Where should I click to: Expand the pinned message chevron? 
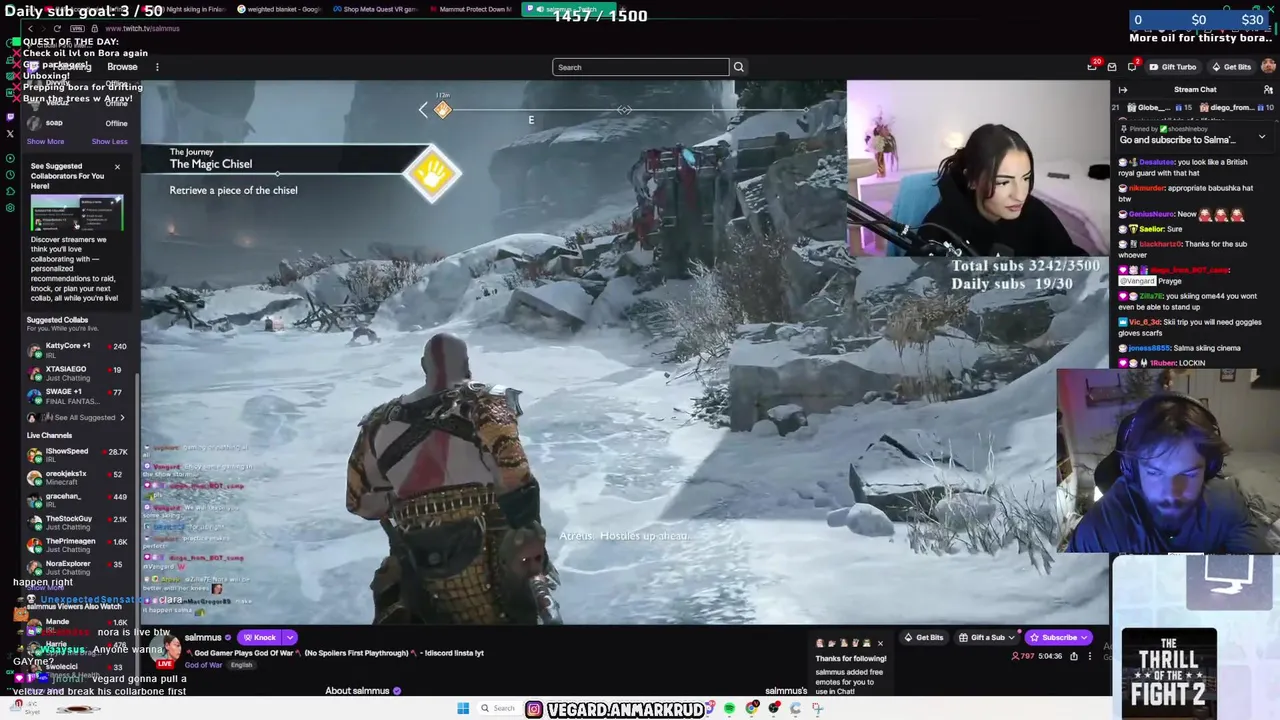(1261, 136)
